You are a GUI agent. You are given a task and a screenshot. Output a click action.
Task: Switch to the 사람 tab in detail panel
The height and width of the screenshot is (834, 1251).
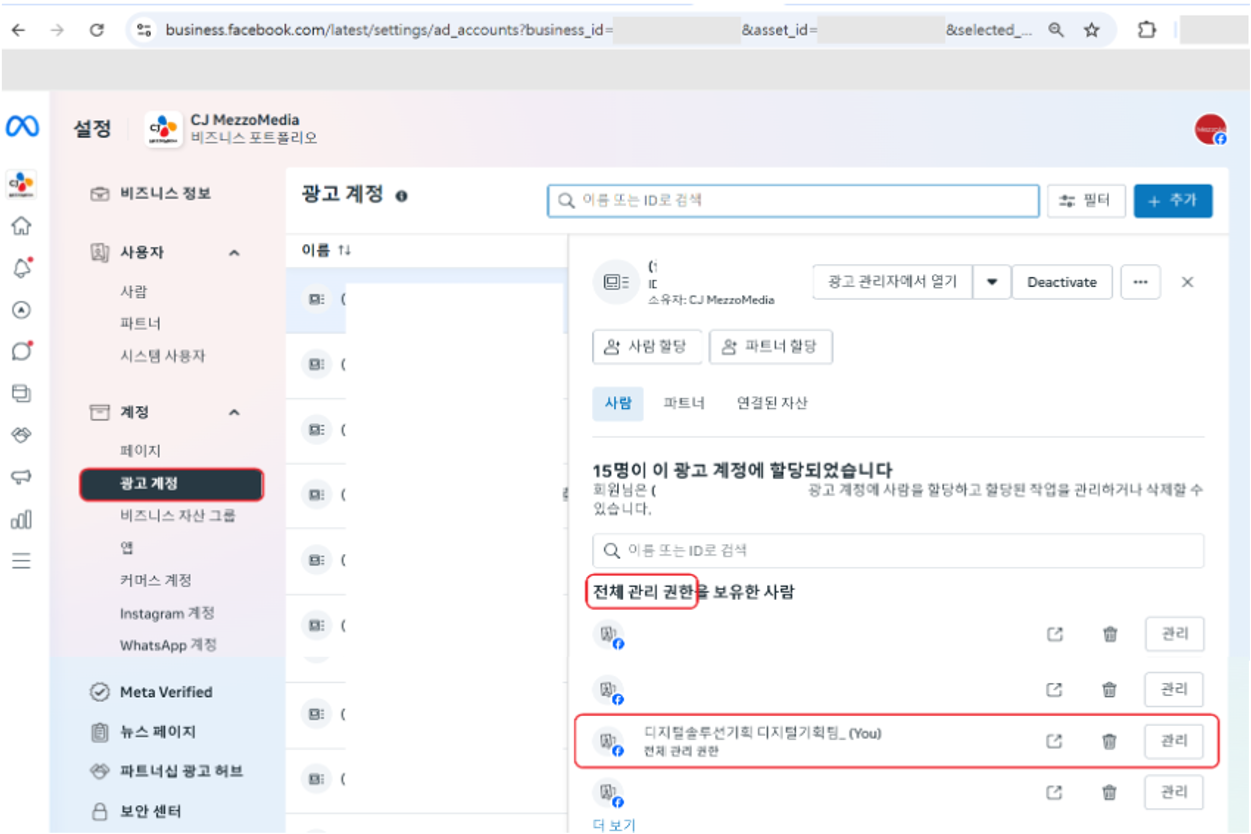pos(618,403)
